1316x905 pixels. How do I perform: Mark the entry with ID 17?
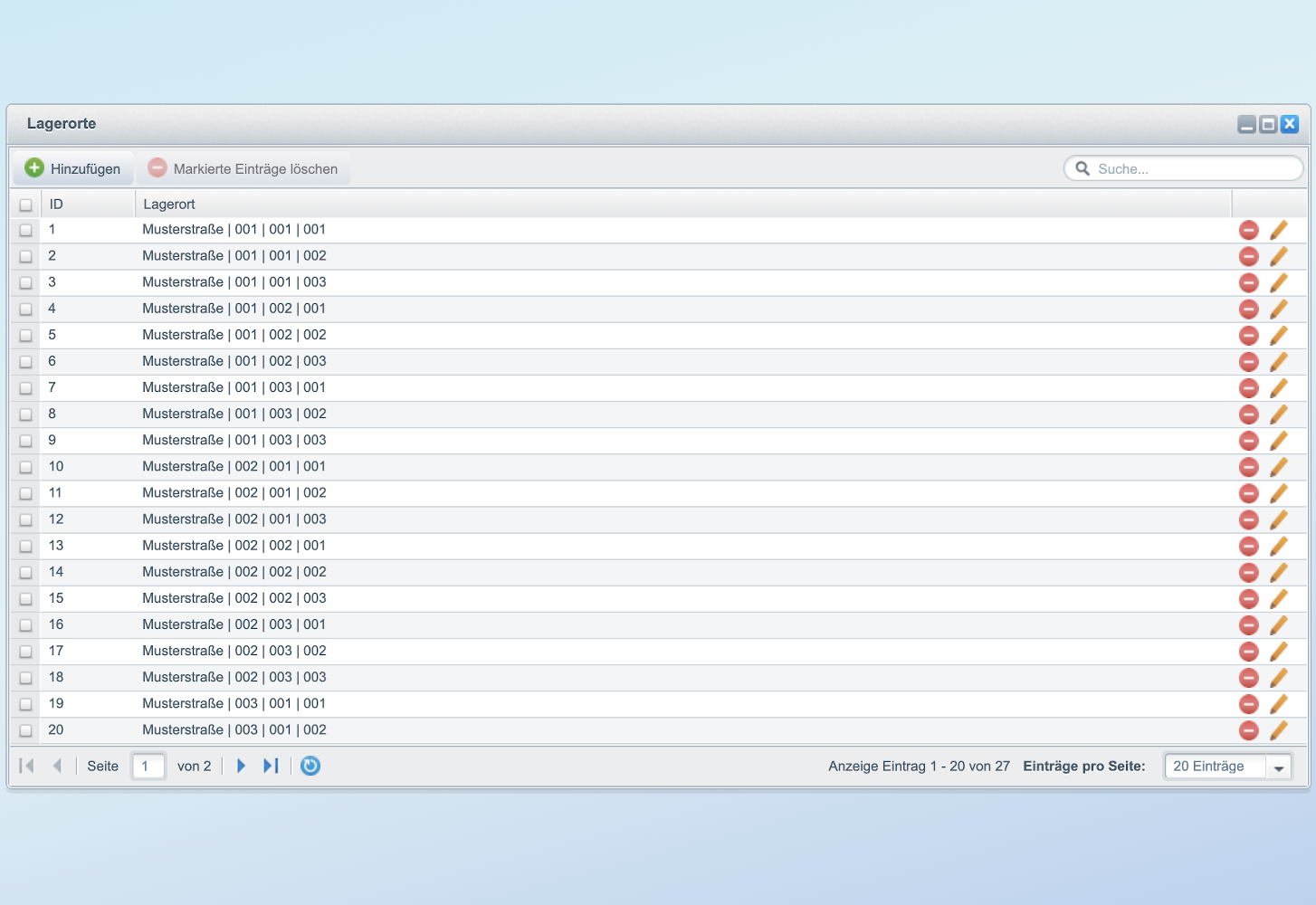click(25, 651)
